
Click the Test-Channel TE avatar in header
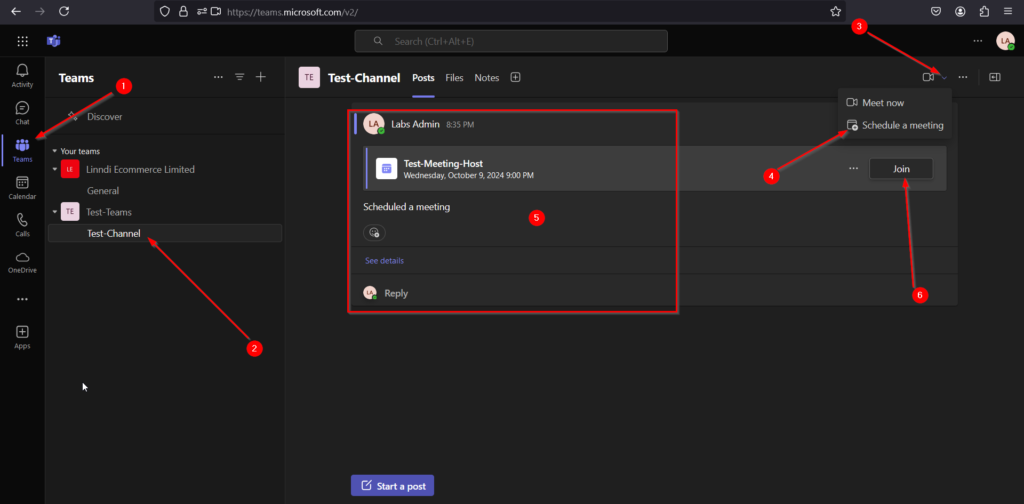click(310, 77)
